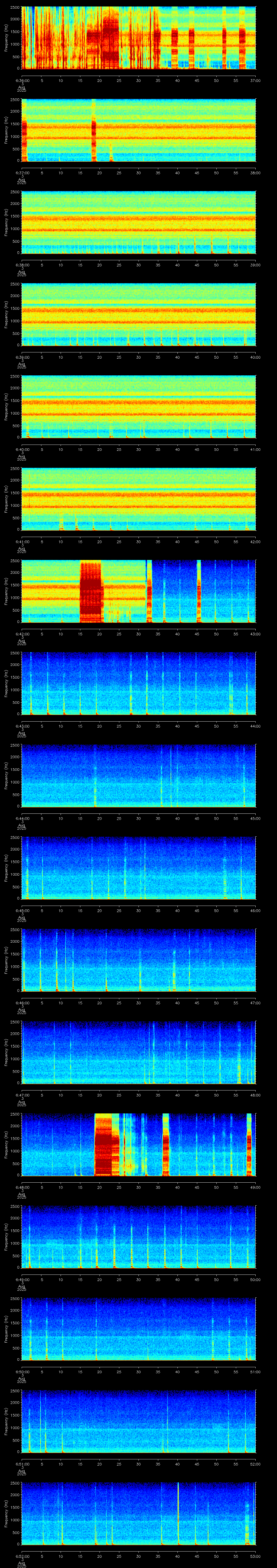Click the 43:00 end time label
The width and height of the screenshot is (277, 1568).
256,634
